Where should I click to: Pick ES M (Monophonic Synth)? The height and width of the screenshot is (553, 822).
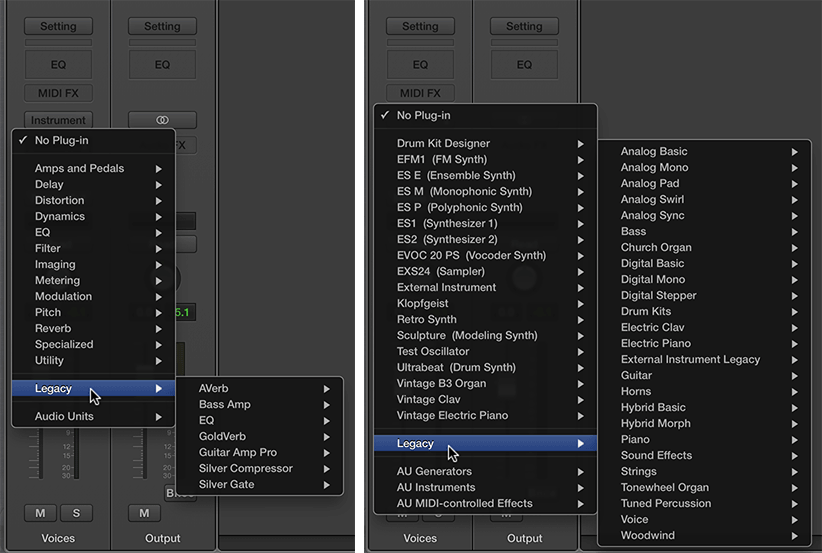485,191
